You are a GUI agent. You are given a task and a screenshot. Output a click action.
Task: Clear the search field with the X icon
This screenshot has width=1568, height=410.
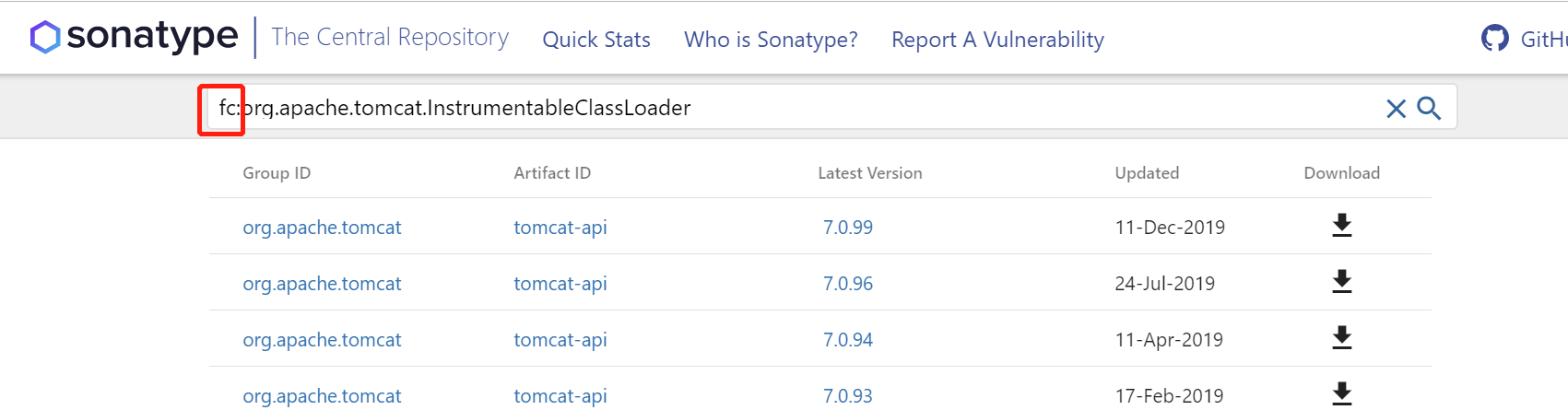1396,109
